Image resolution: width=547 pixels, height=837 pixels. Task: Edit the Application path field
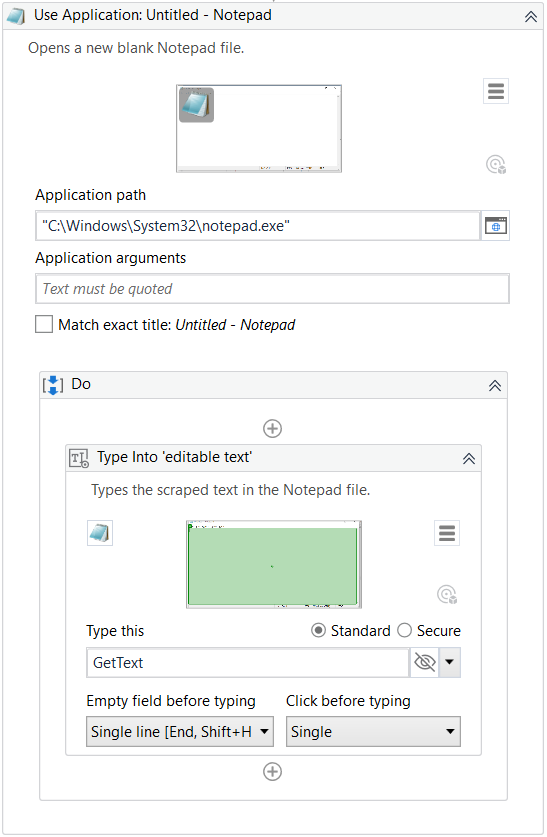(258, 226)
